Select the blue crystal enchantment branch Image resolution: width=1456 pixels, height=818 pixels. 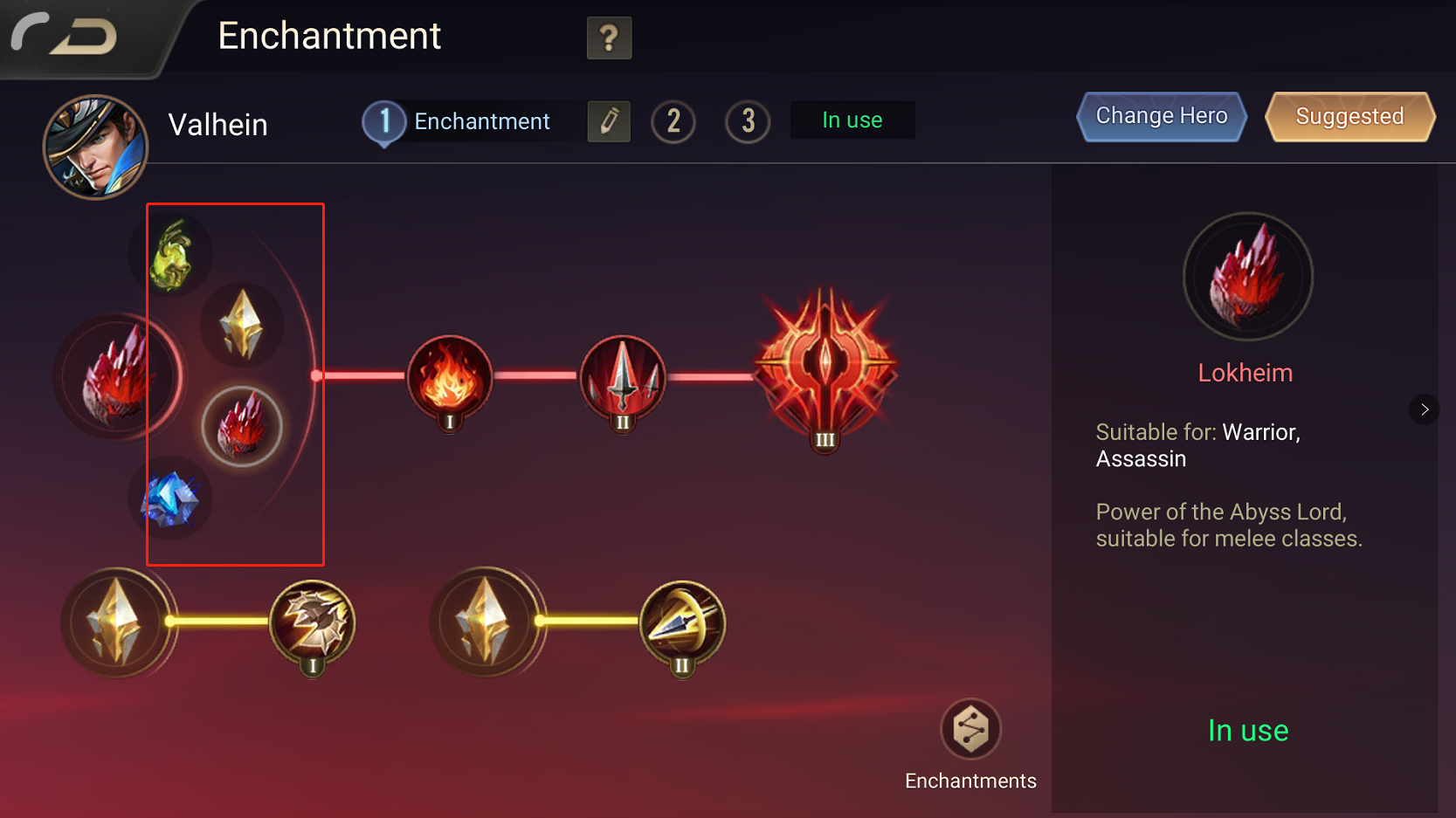[x=170, y=498]
